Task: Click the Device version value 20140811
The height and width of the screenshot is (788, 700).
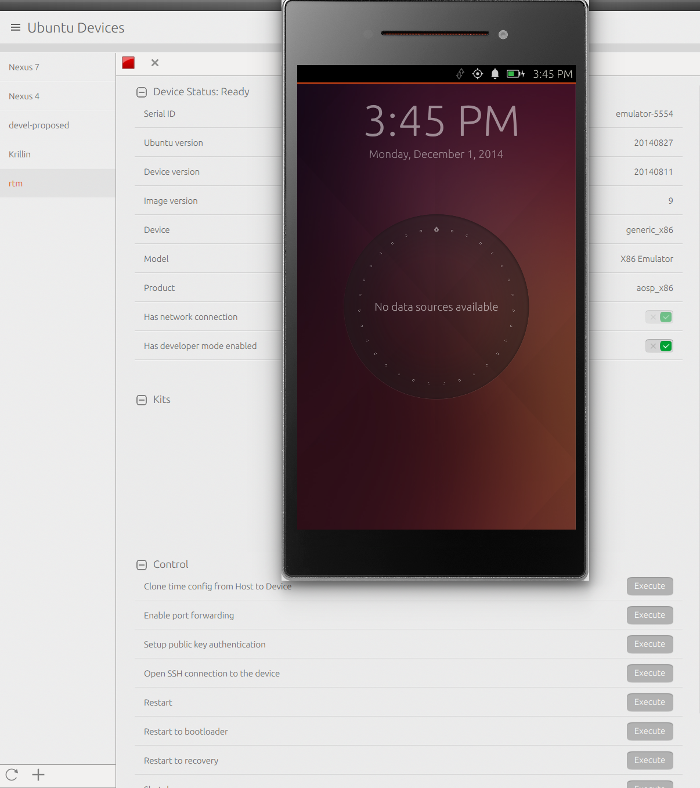Action: point(653,172)
